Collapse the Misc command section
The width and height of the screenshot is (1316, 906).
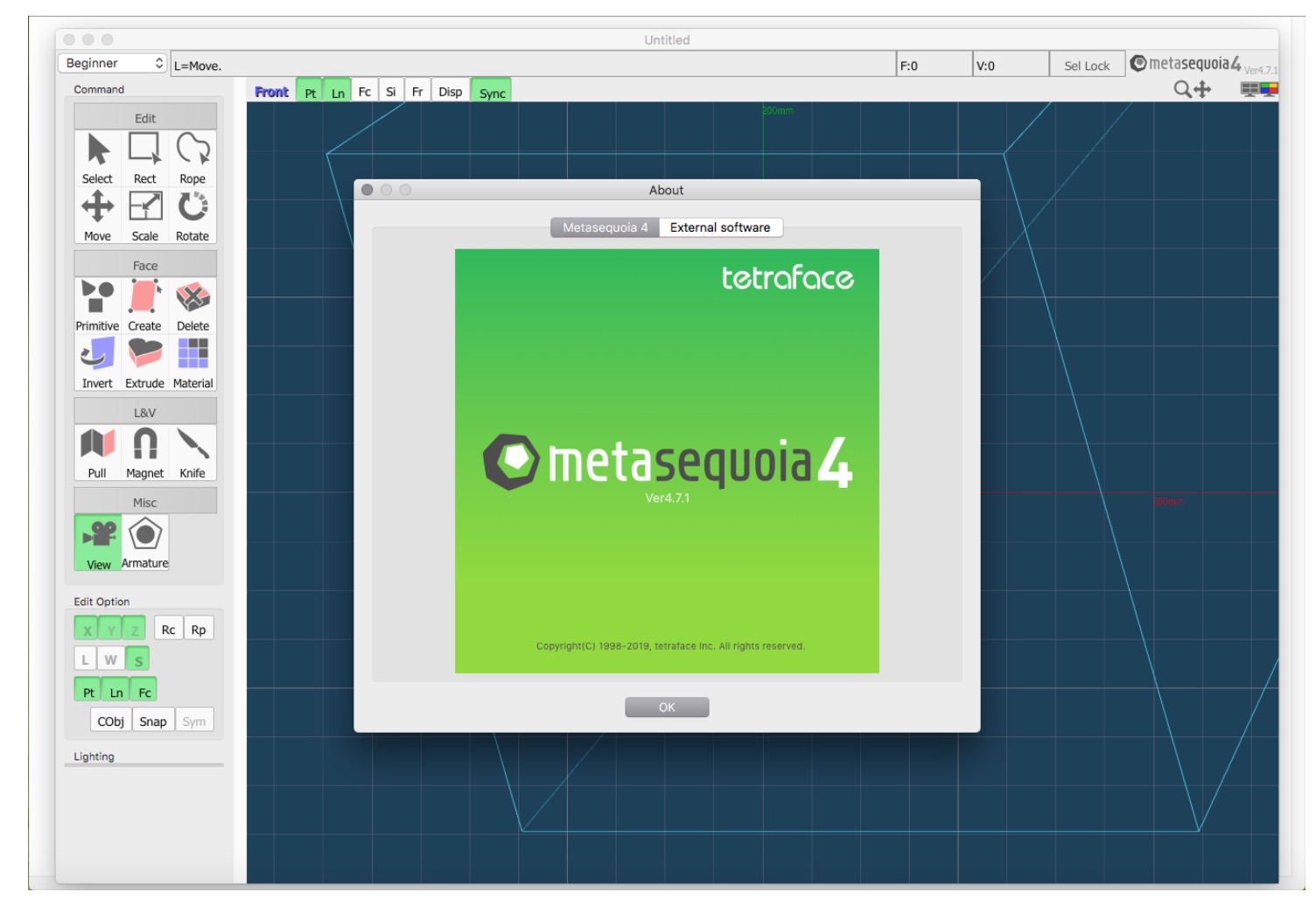tap(145, 502)
